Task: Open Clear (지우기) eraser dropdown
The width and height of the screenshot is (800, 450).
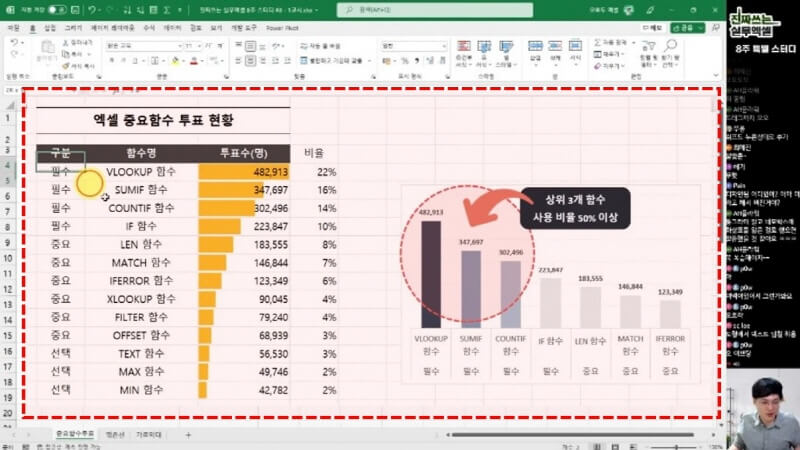Action: [x=609, y=66]
